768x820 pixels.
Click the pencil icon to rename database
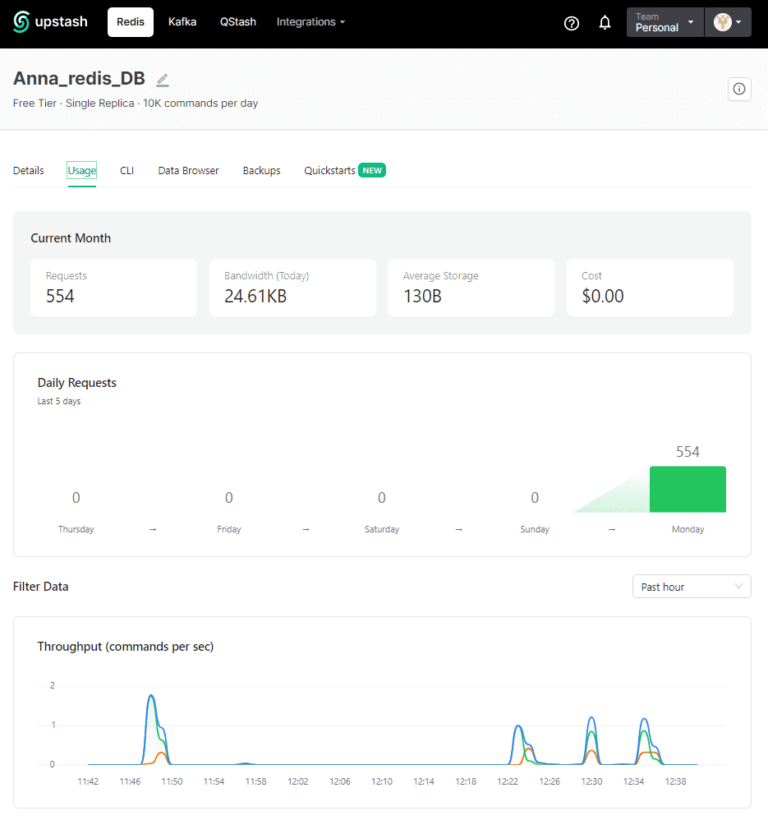(x=163, y=80)
